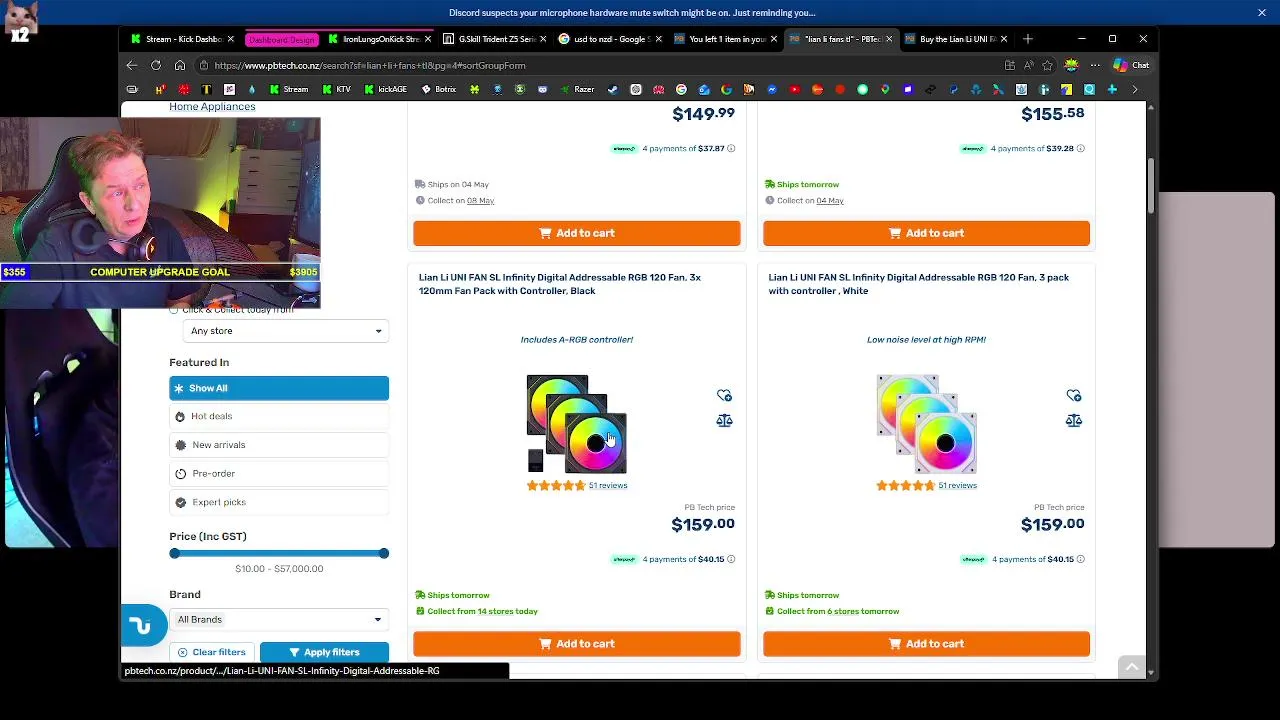Jump to top with the up-arrow button

[x=1132, y=667]
